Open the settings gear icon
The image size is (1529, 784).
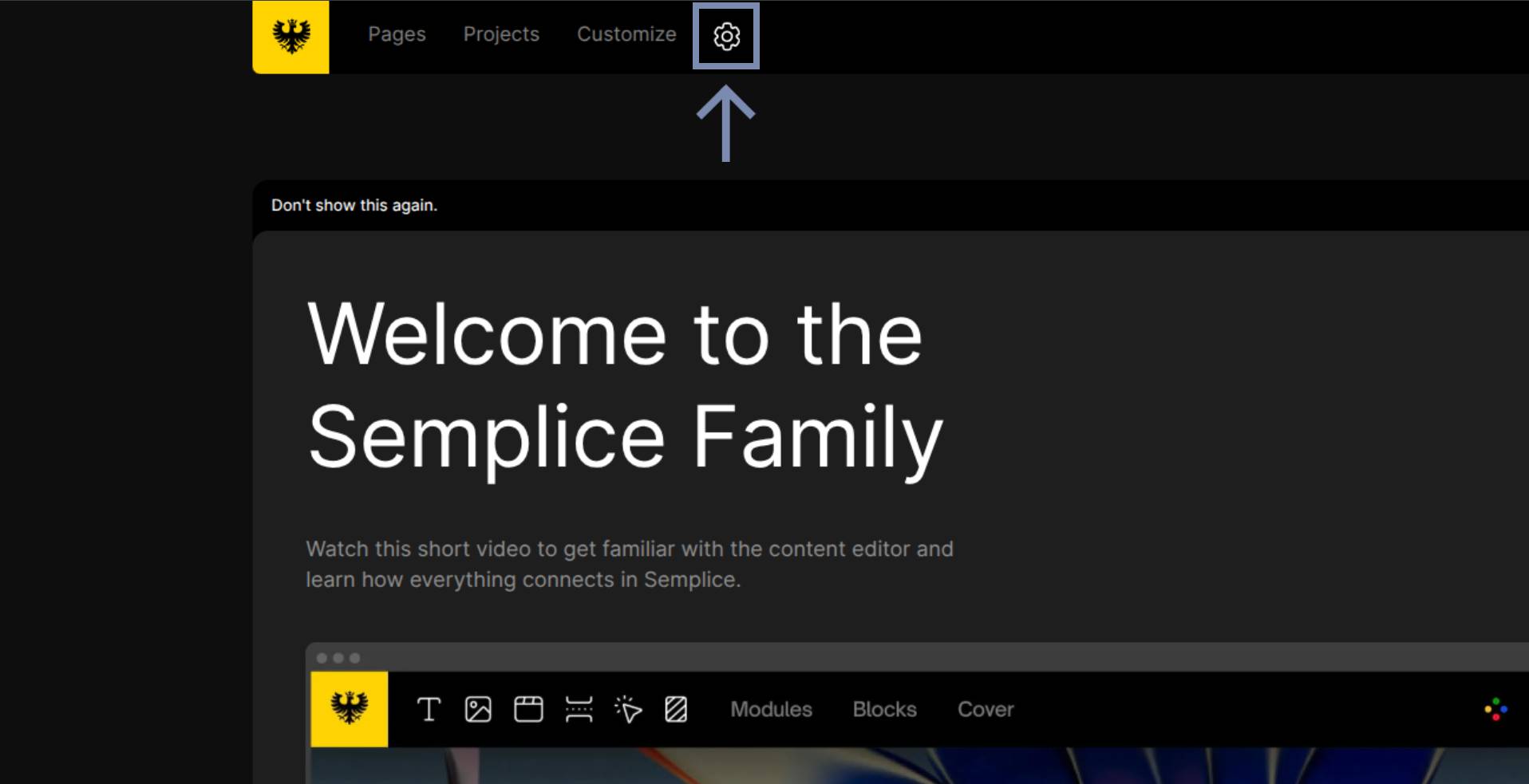pos(726,37)
